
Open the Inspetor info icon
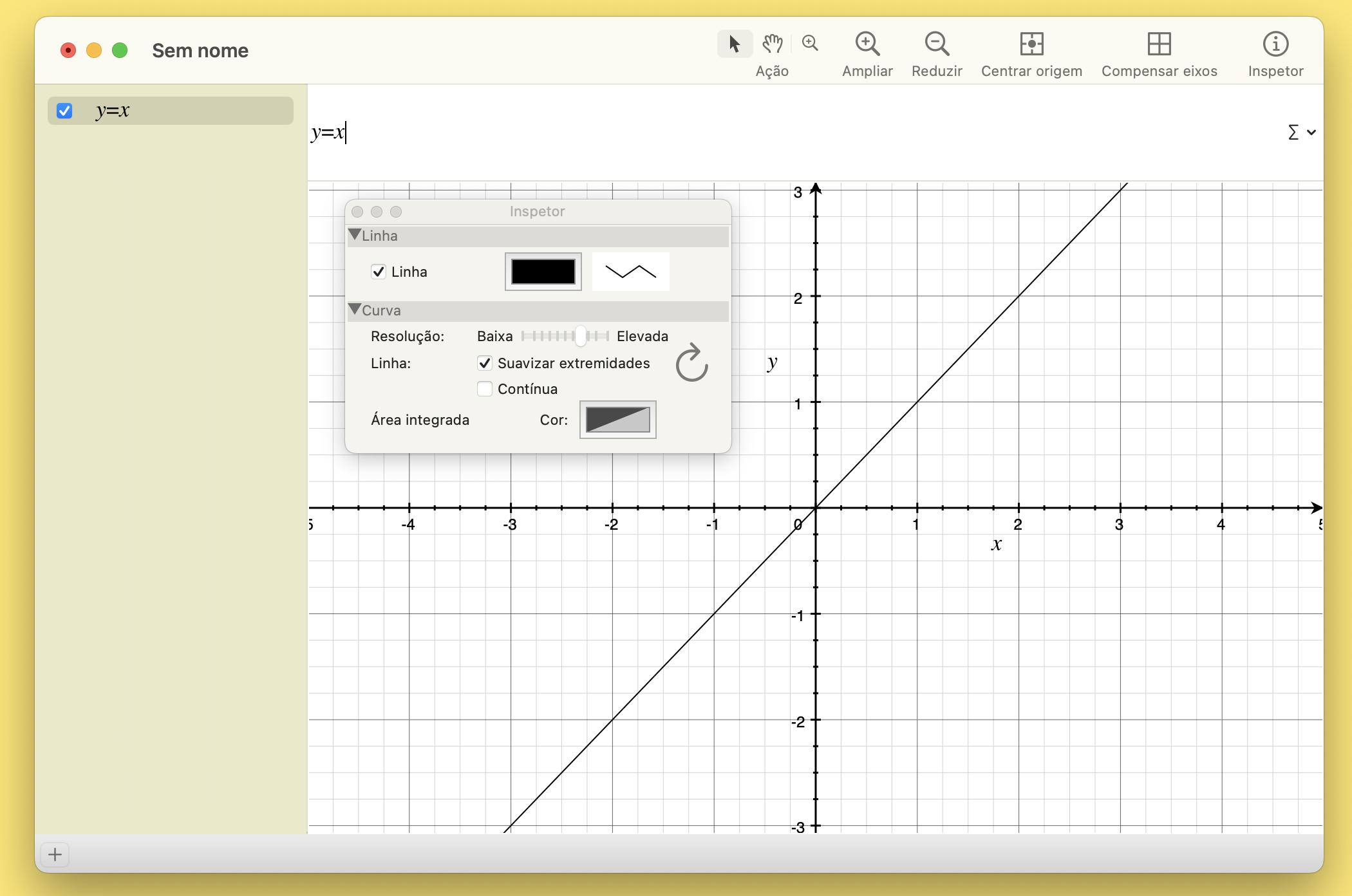tap(1275, 44)
